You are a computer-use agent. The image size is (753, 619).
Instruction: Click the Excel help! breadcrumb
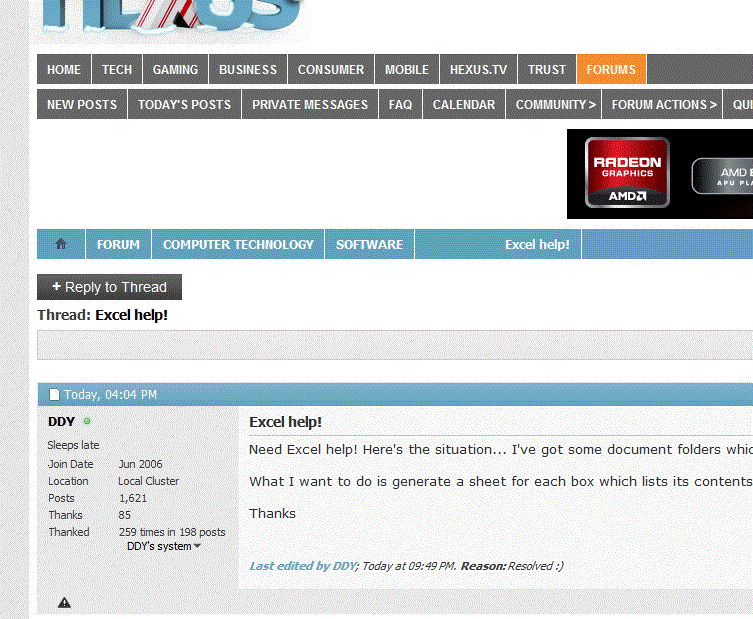pos(537,244)
